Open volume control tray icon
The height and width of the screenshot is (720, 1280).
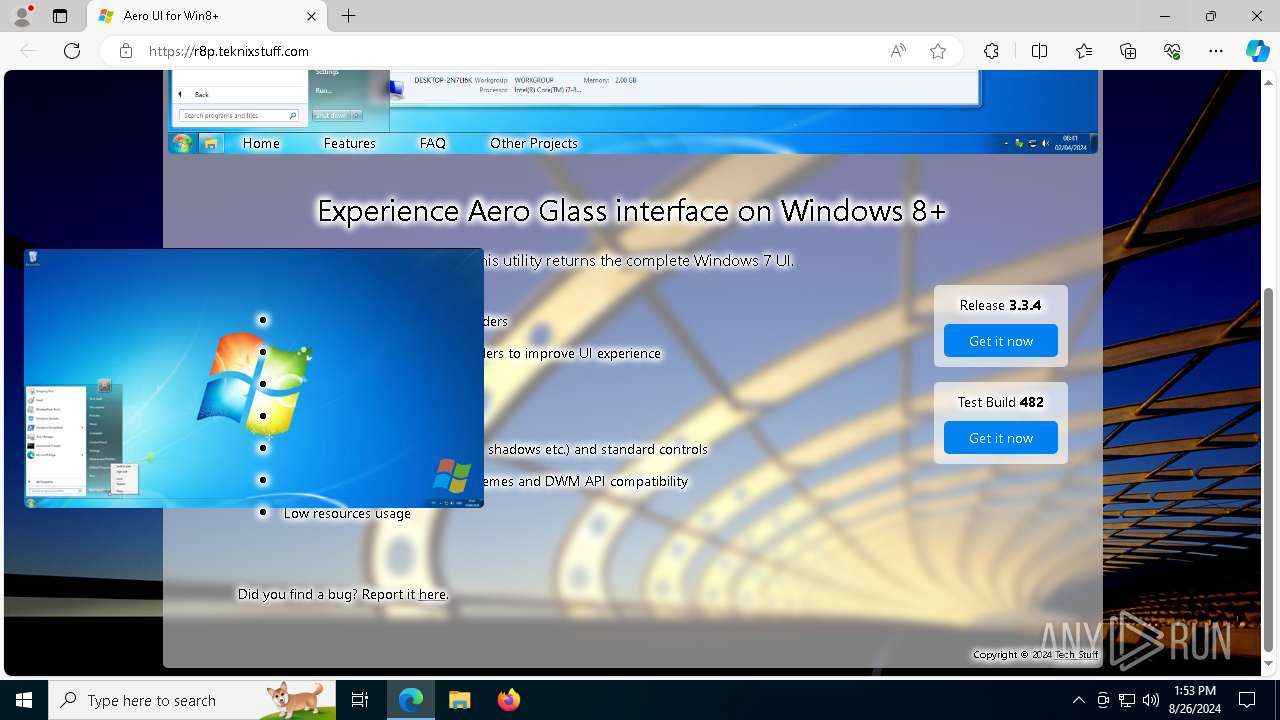(x=1151, y=700)
